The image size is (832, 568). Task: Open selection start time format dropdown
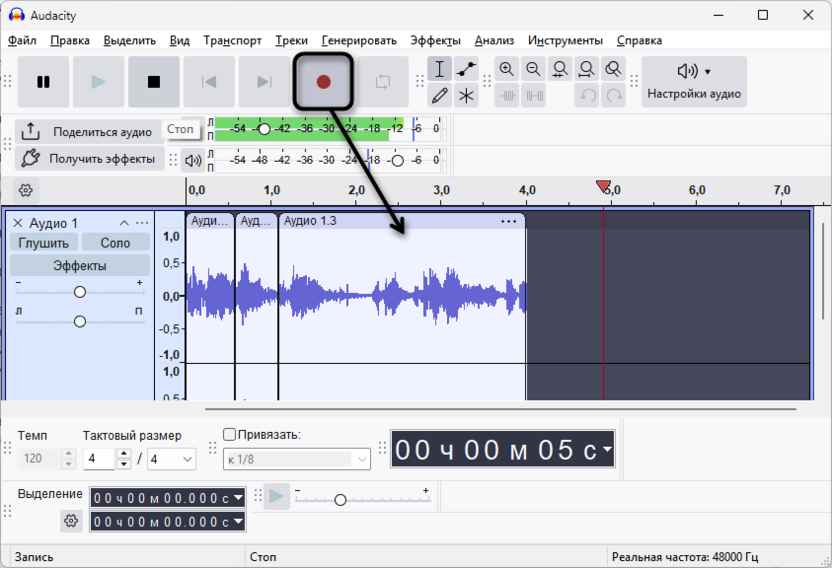[239, 498]
